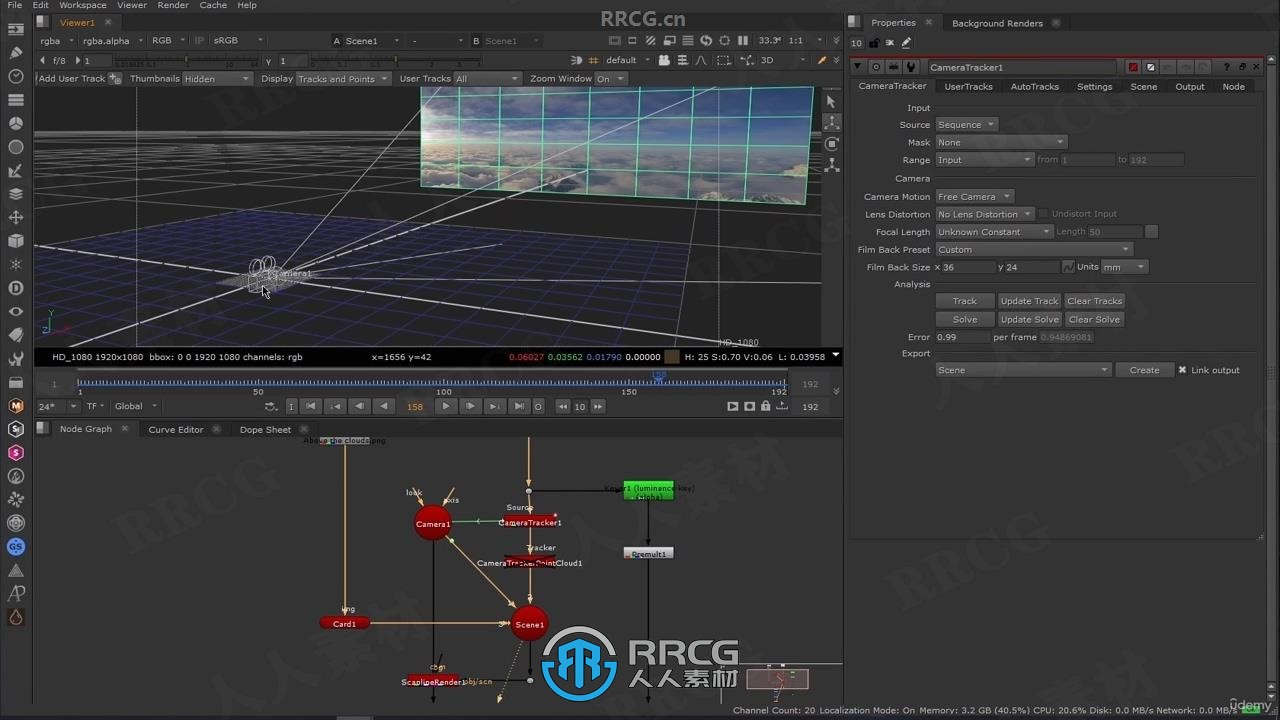Open the Thumbnails dropdown set to Hidden
1280x720 pixels.
pyautogui.click(x=217, y=79)
